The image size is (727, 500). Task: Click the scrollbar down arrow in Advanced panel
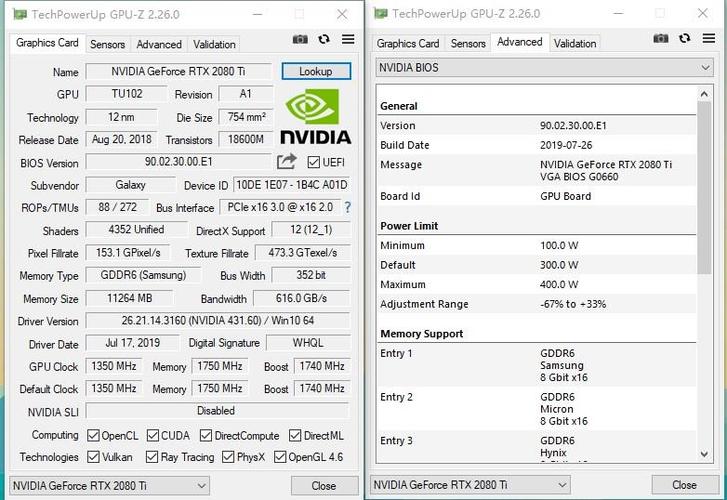[x=704, y=454]
